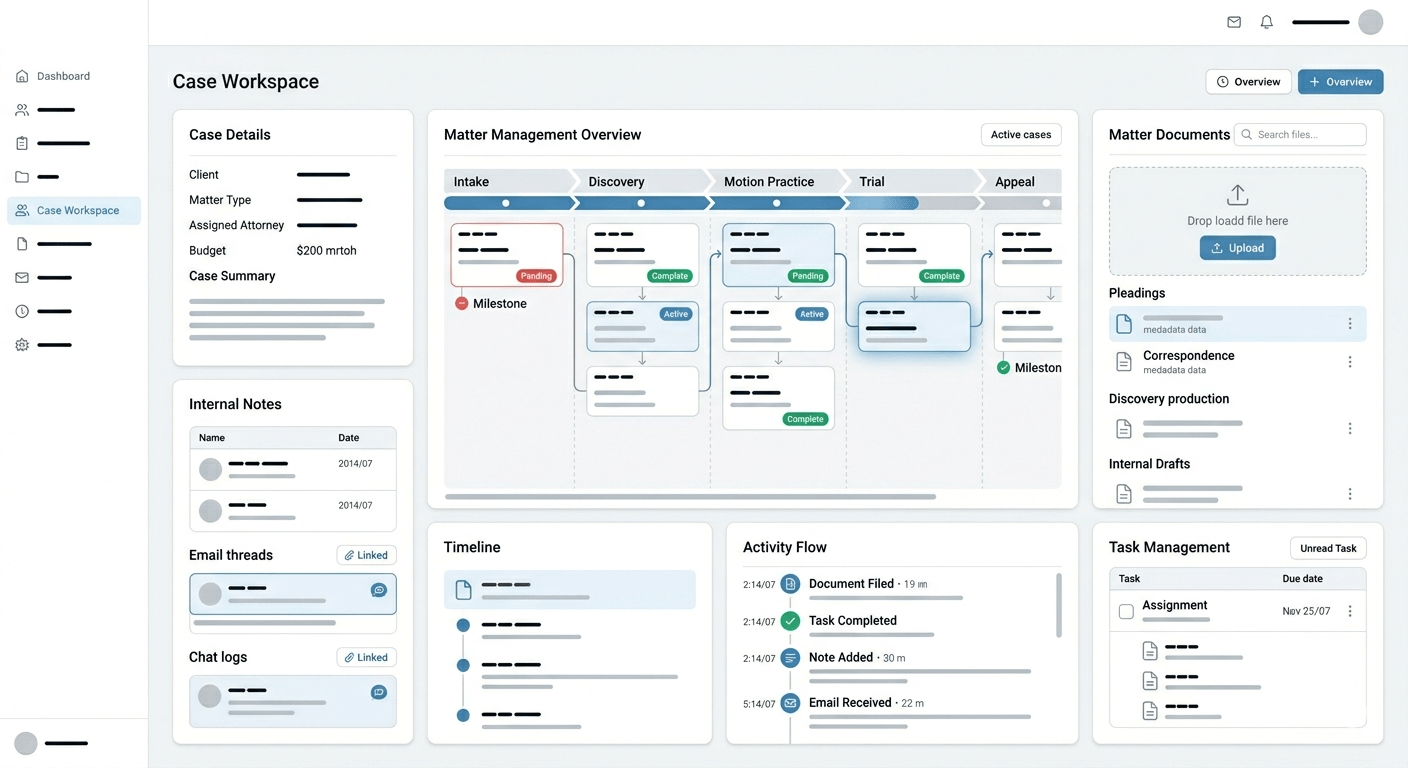Viewport: 1408px width, 768px height.
Task: Open options menu for Discovery production file
Action: (1350, 428)
